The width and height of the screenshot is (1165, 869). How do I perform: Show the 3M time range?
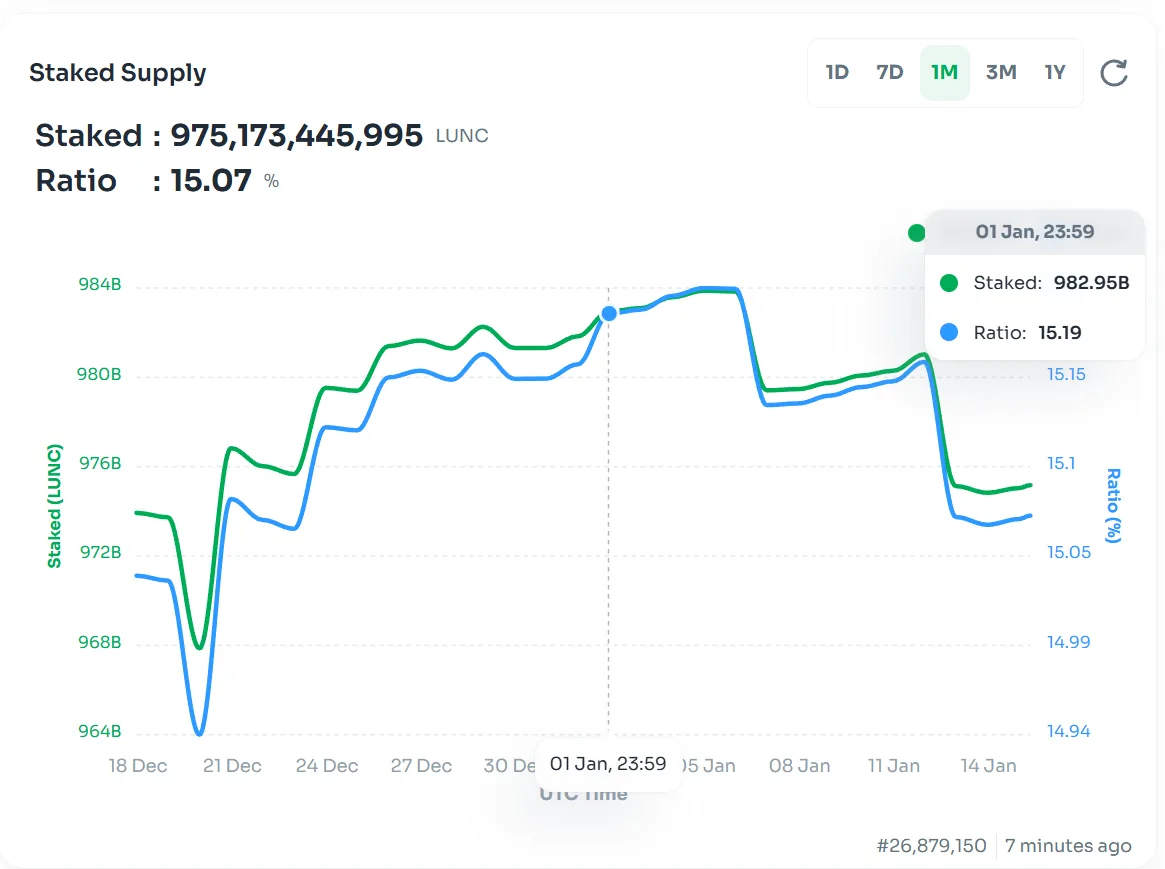[1000, 73]
